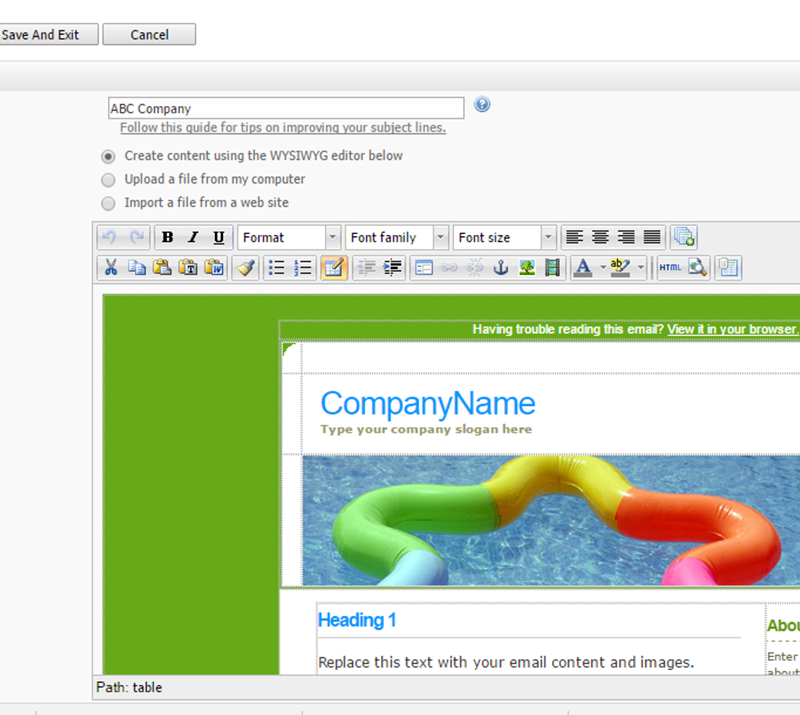Select 'Upload a file from my computer' option
Viewport: 800px width, 715px height.
pyautogui.click(x=108, y=180)
